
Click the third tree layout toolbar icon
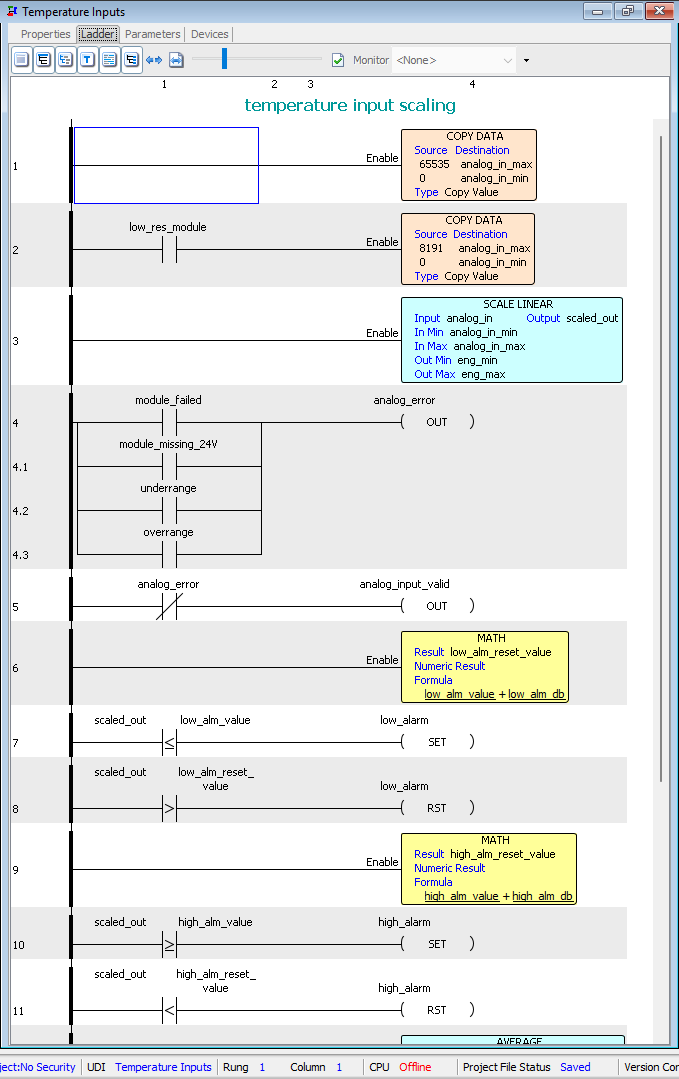click(x=66, y=60)
